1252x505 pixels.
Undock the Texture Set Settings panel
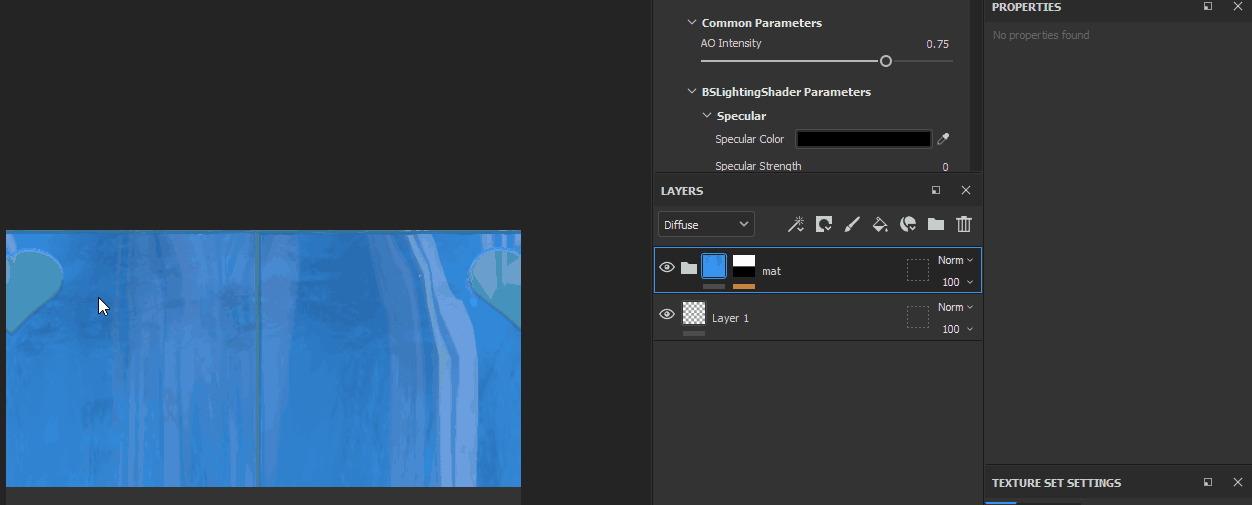coord(1208,482)
